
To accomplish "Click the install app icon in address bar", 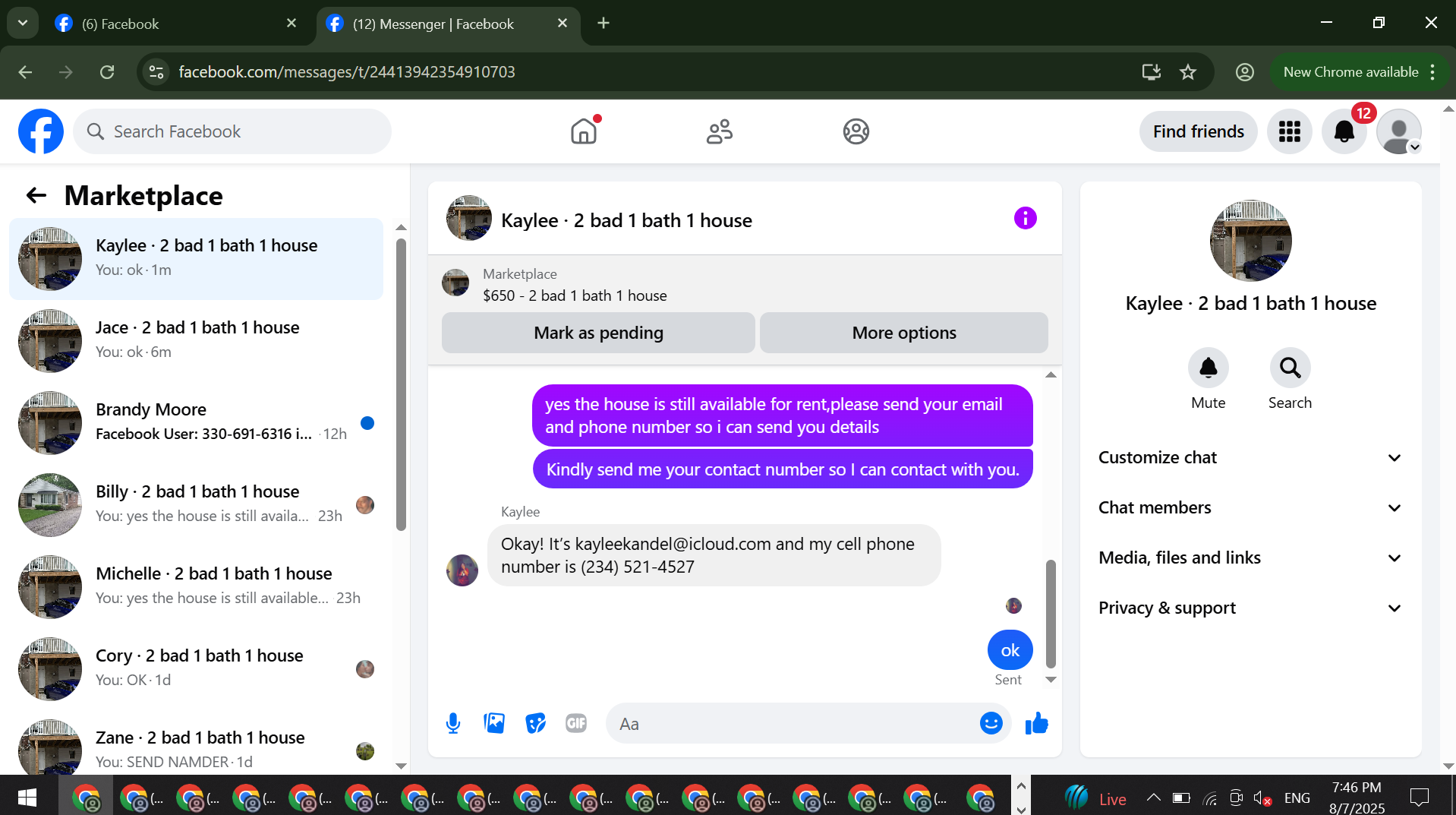I will (1152, 72).
